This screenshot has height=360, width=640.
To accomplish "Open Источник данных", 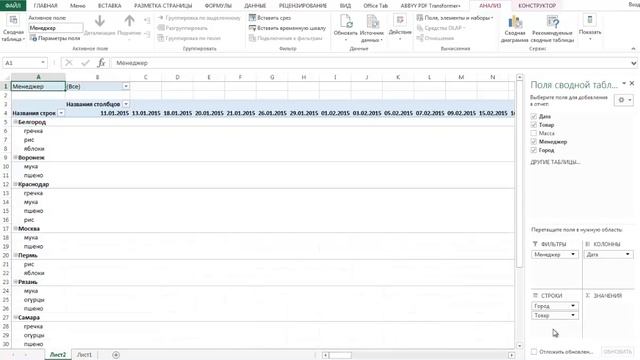I will [x=372, y=28].
